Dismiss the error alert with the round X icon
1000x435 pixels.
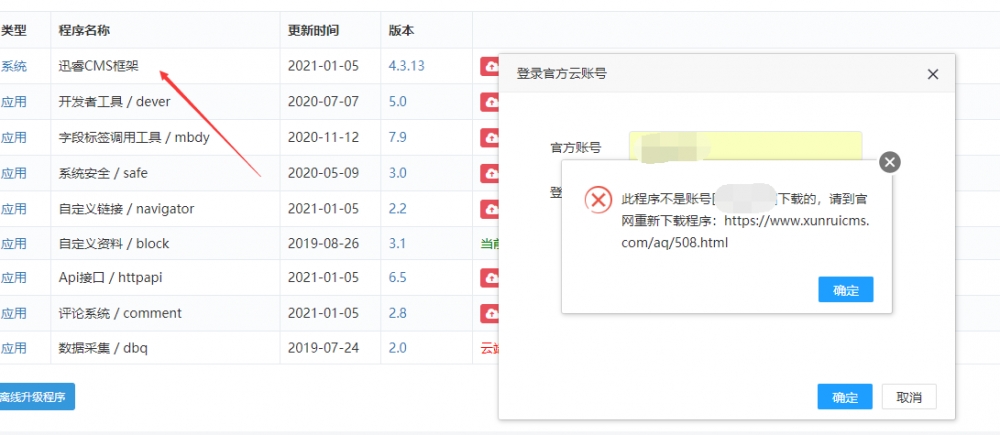click(x=890, y=162)
